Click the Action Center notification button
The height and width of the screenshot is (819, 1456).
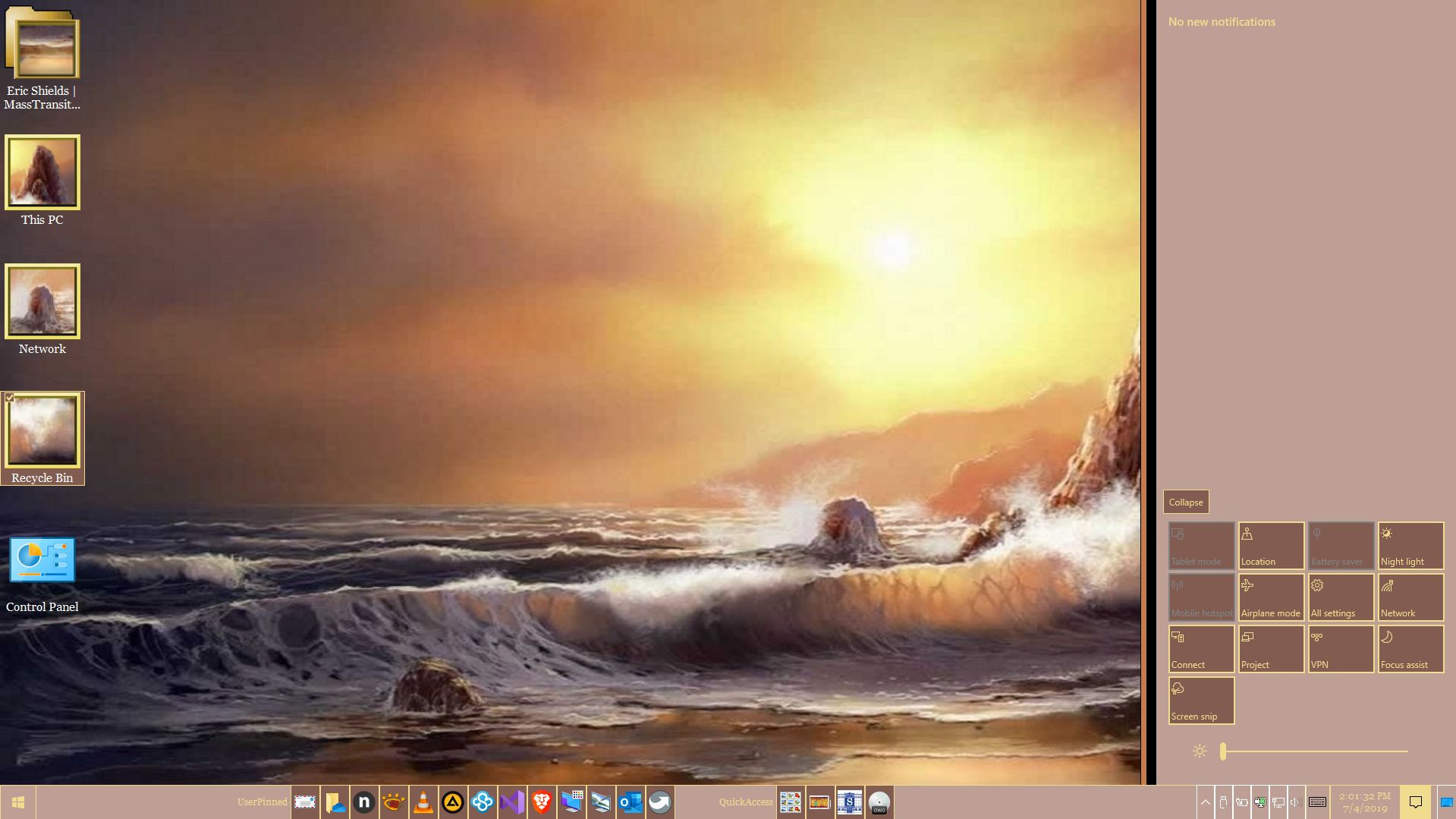[1416, 802]
